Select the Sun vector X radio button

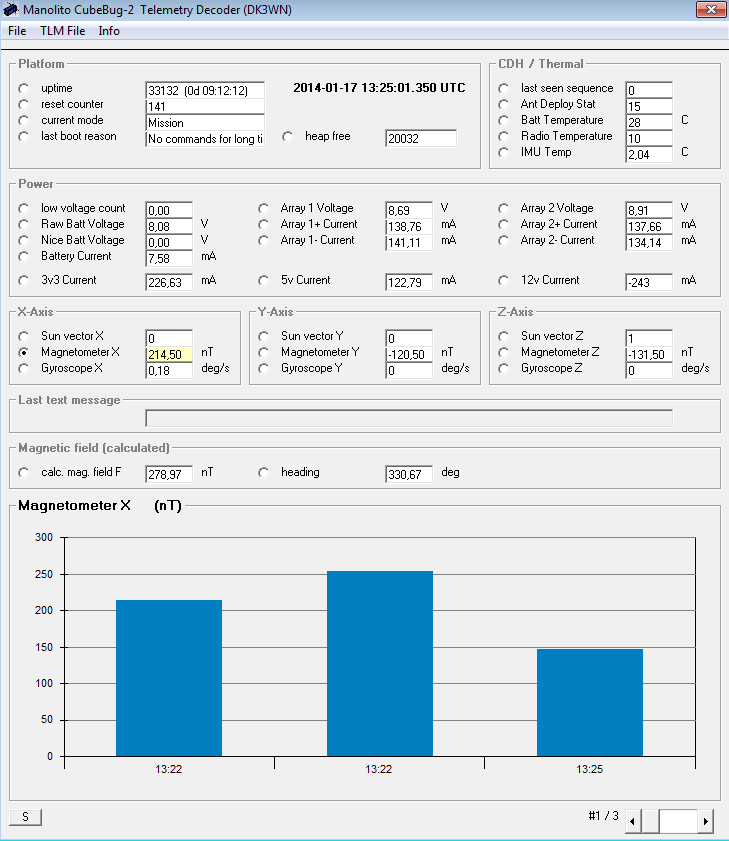(x=24, y=337)
